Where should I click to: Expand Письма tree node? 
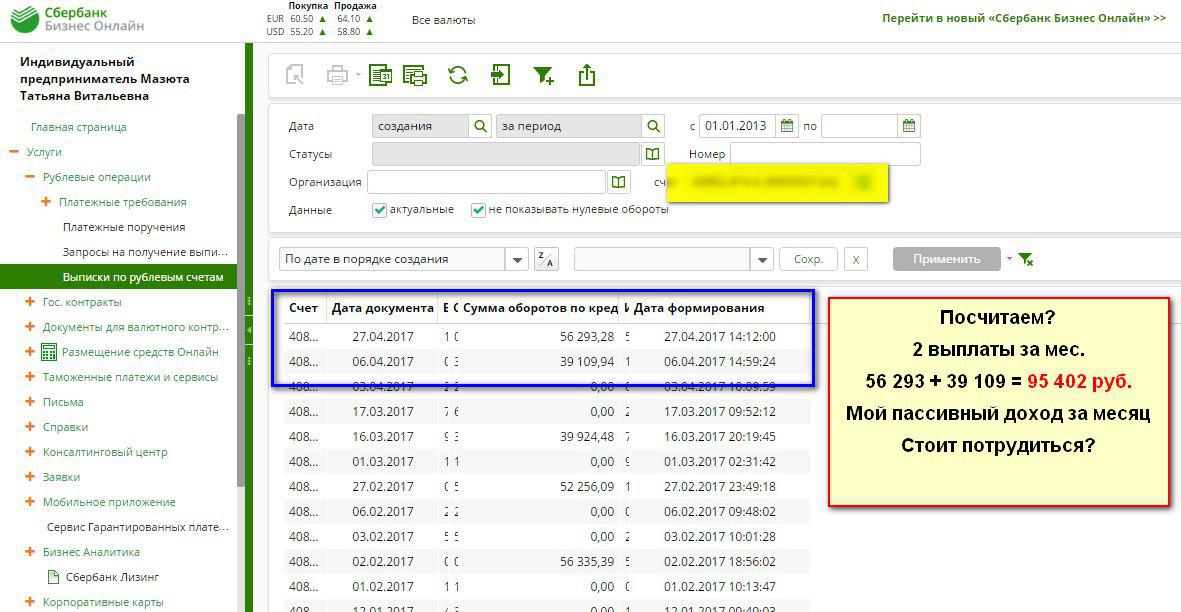29,402
